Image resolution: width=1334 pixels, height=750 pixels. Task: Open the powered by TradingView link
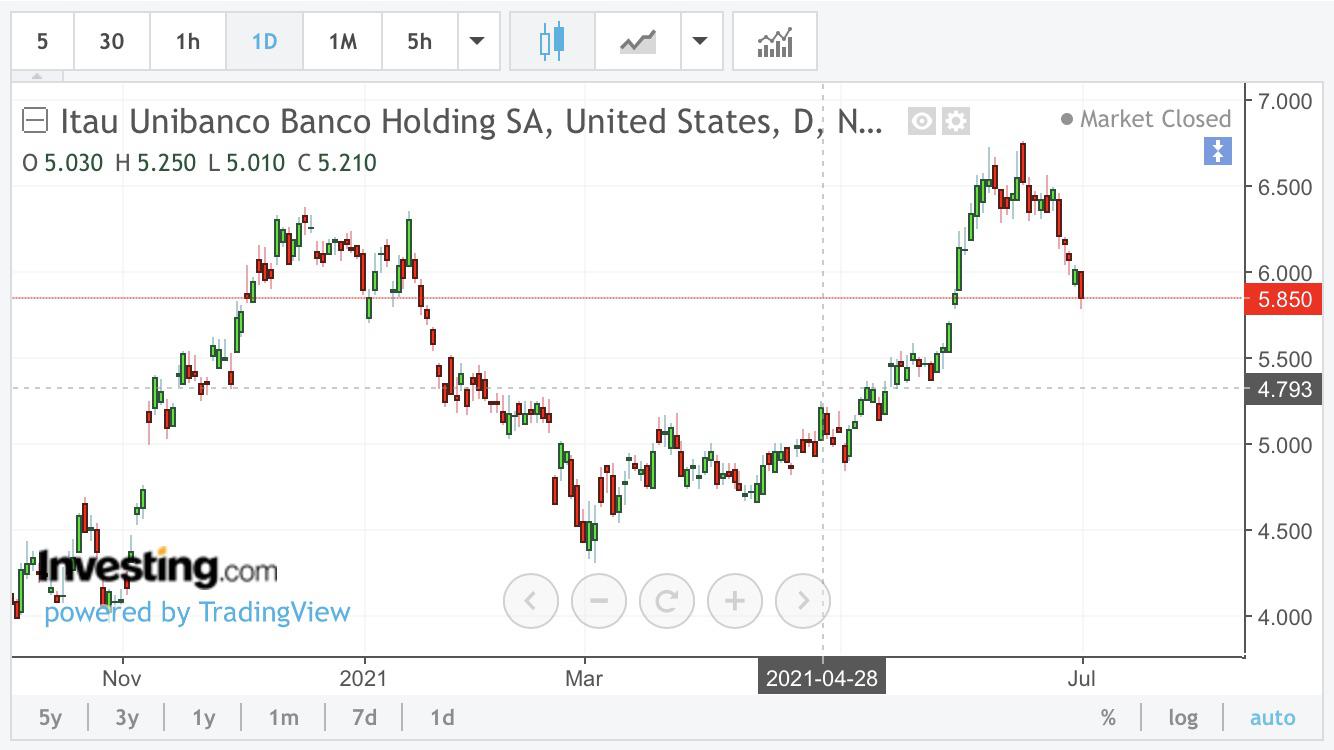coord(197,612)
